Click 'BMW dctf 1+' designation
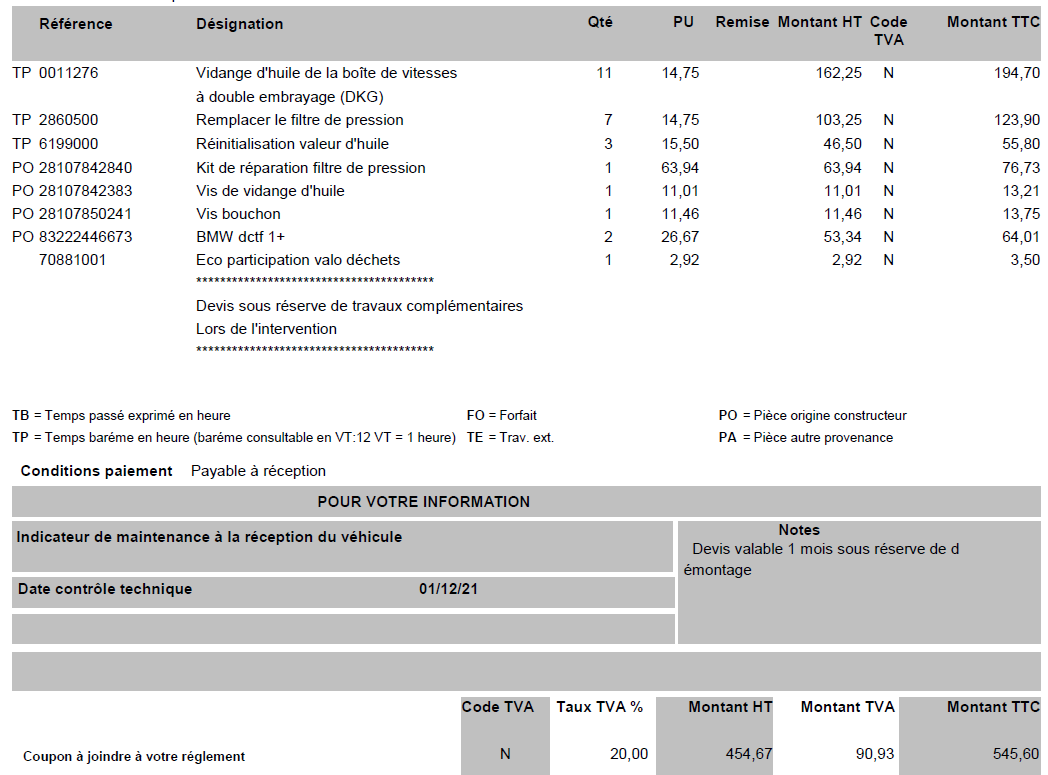 pyautogui.click(x=241, y=237)
